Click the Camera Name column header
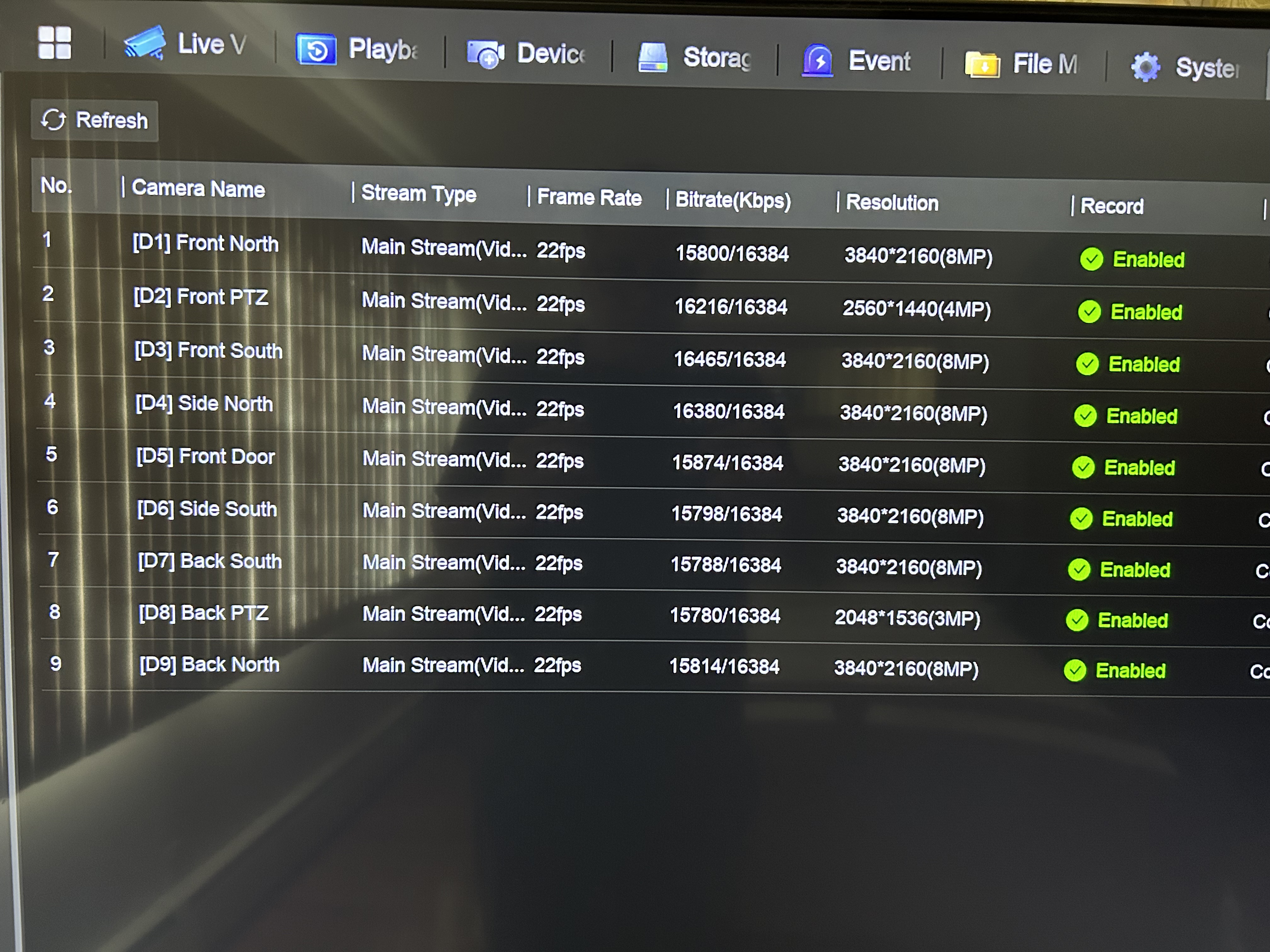This screenshot has height=952, width=1270. coord(198,189)
